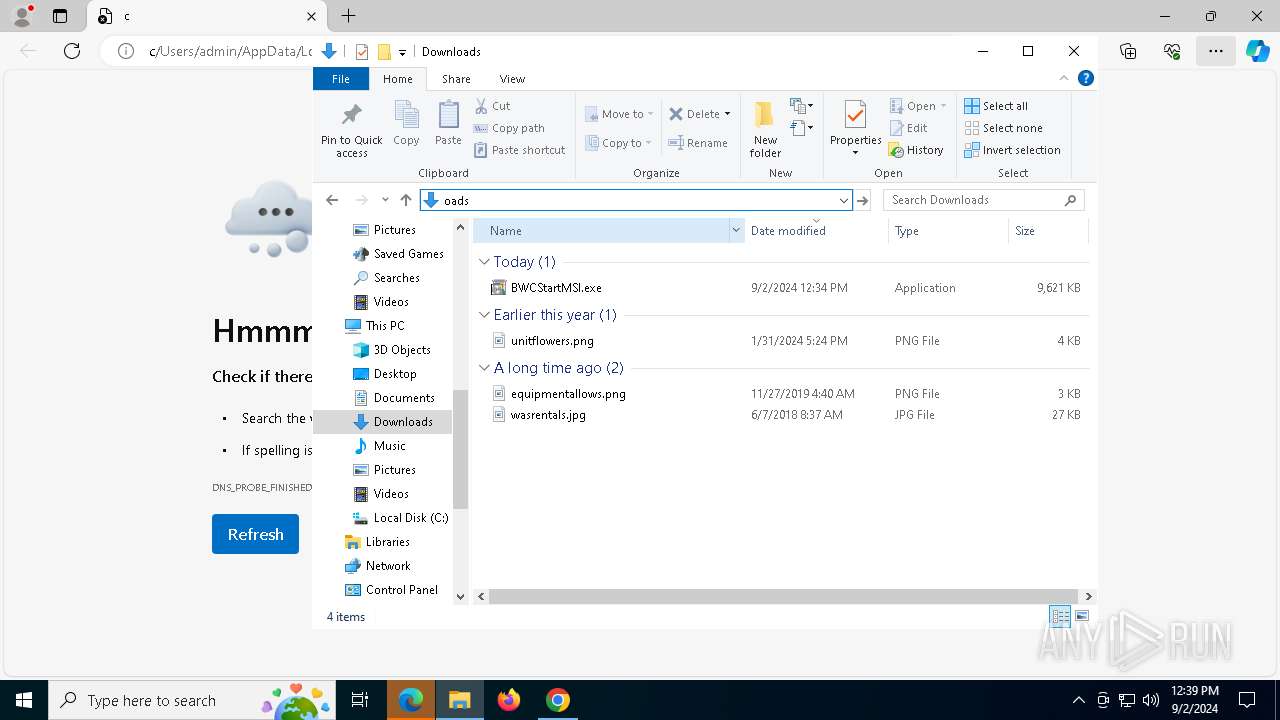
Task: Switch to the View ribbon tab
Action: [512, 79]
